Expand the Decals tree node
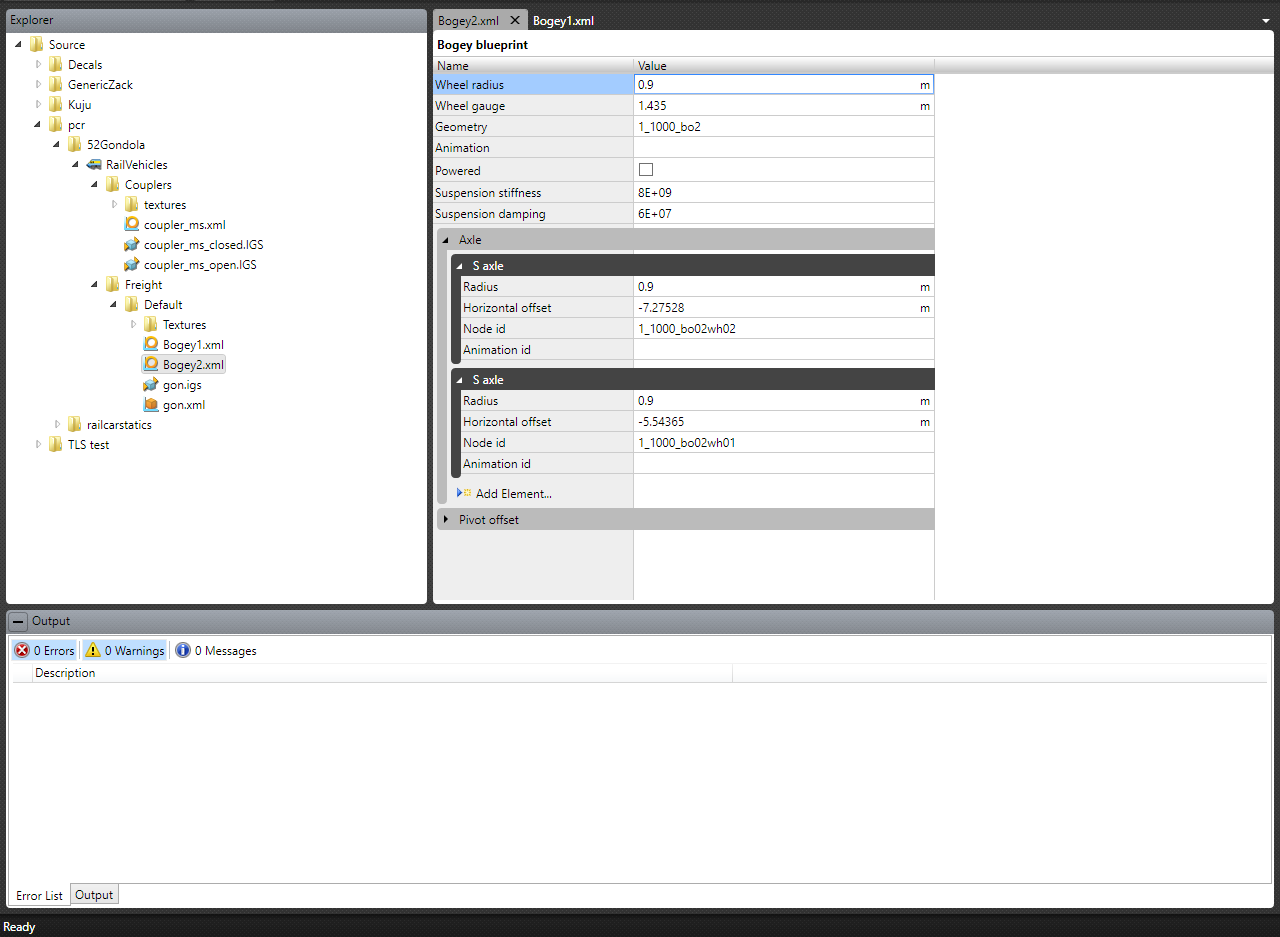The width and height of the screenshot is (1280, 937). (x=39, y=65)
